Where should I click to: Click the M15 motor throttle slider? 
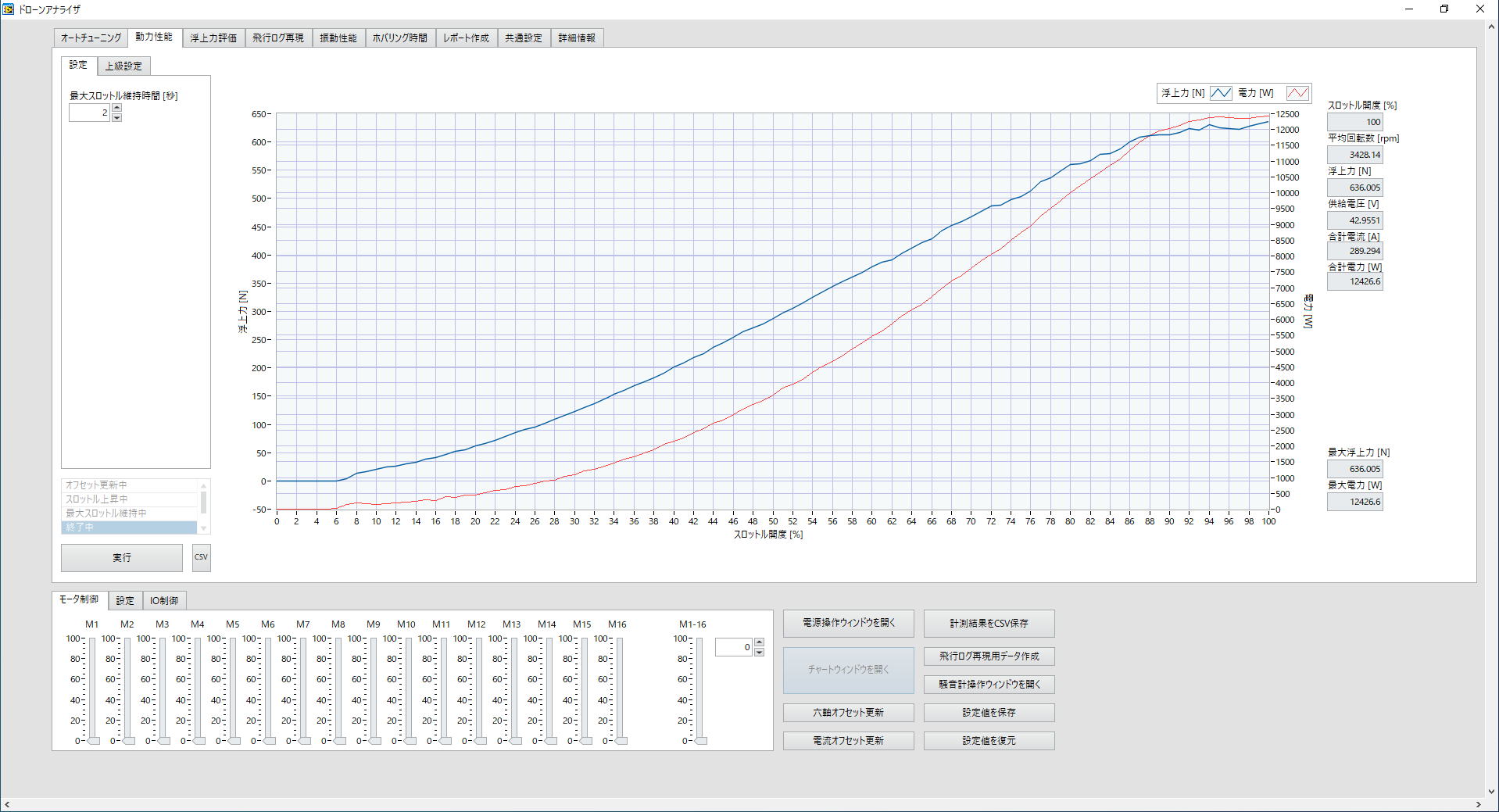pyautogui.click(x=585, y=689)
